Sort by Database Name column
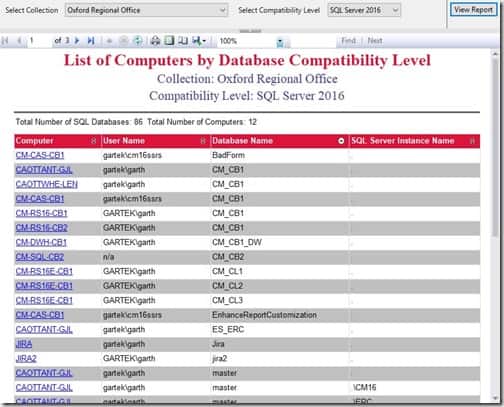Viewport: 504px width, 407px height. coord(341,141)
